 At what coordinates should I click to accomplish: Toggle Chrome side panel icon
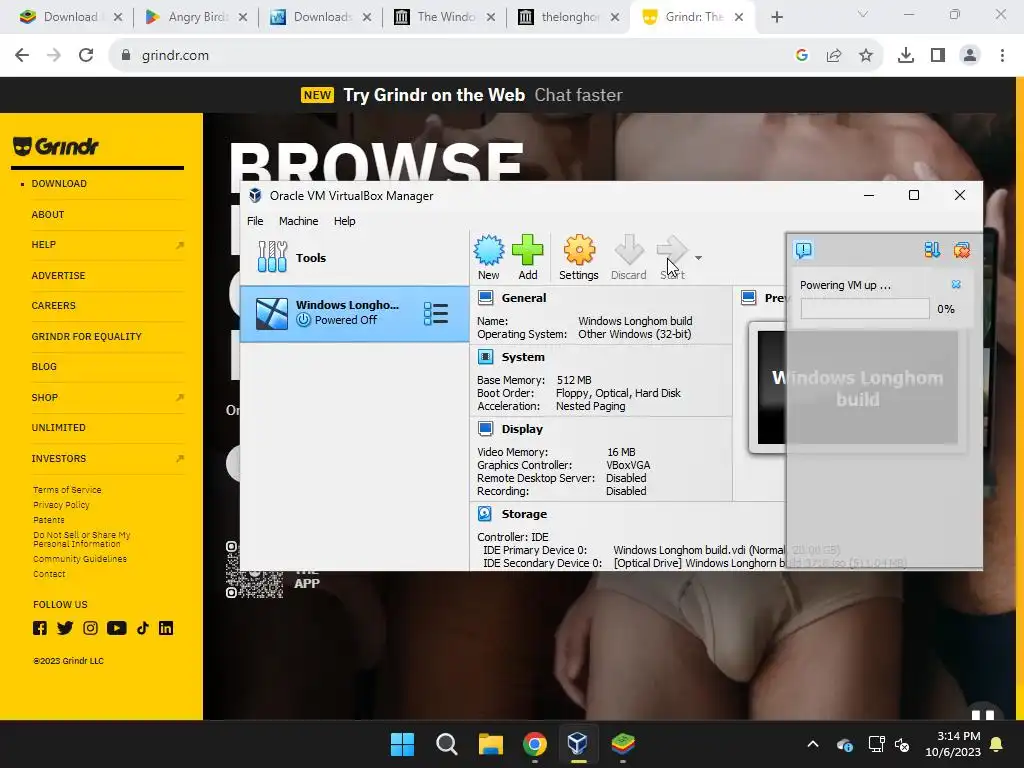[938, 56]
